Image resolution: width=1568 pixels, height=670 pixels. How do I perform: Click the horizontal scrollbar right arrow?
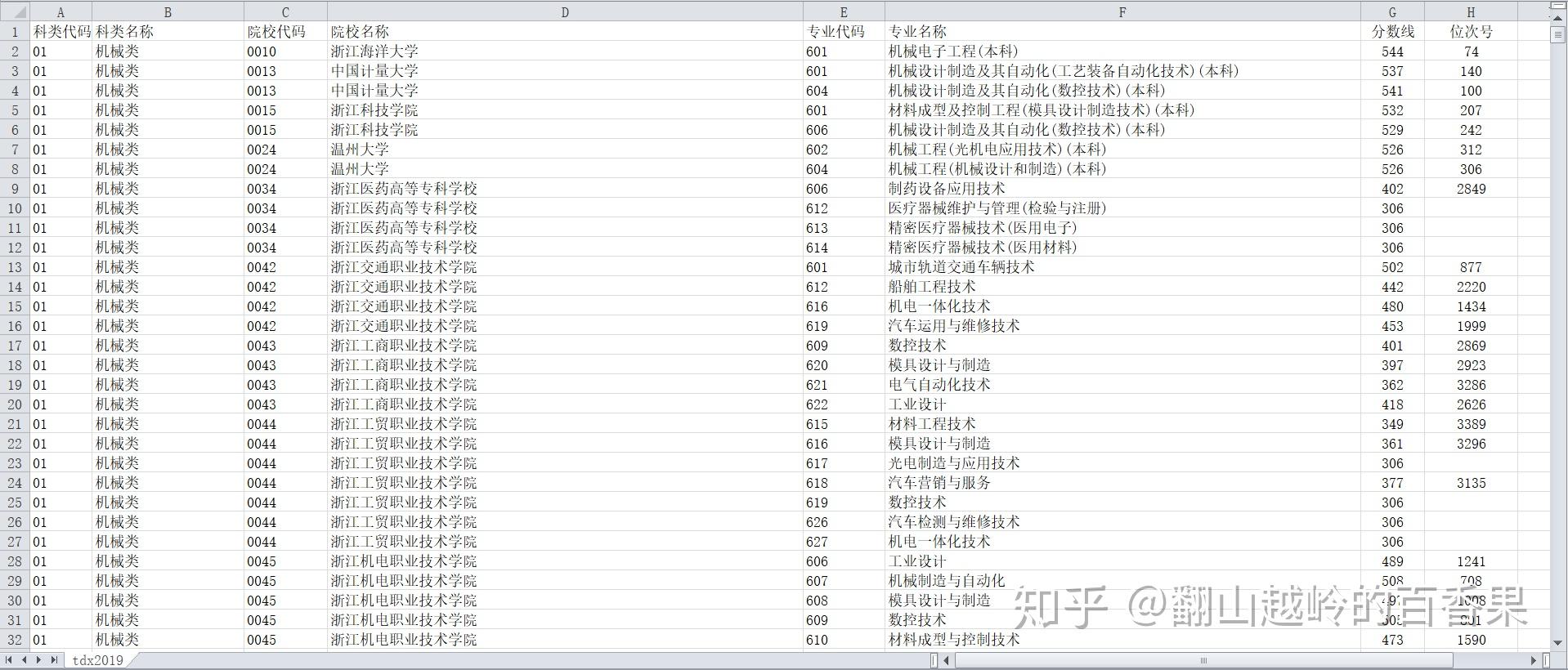point(1534,660)
